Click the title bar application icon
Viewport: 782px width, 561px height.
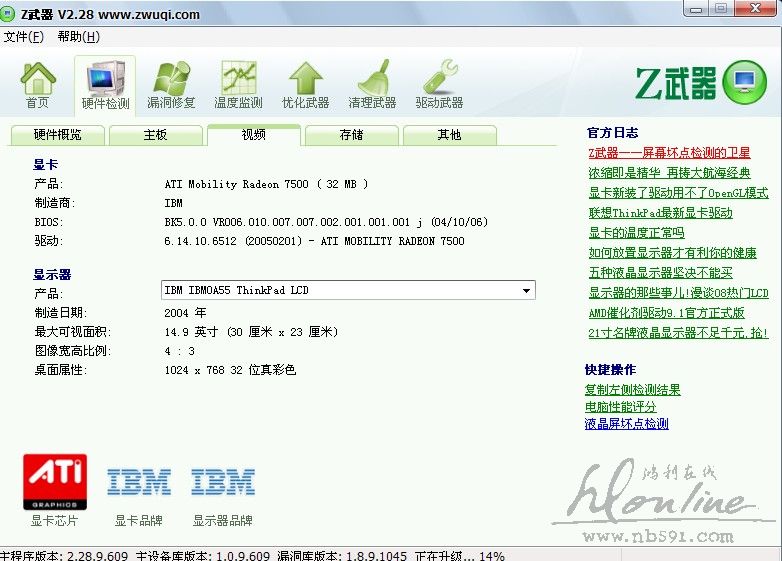7,14
